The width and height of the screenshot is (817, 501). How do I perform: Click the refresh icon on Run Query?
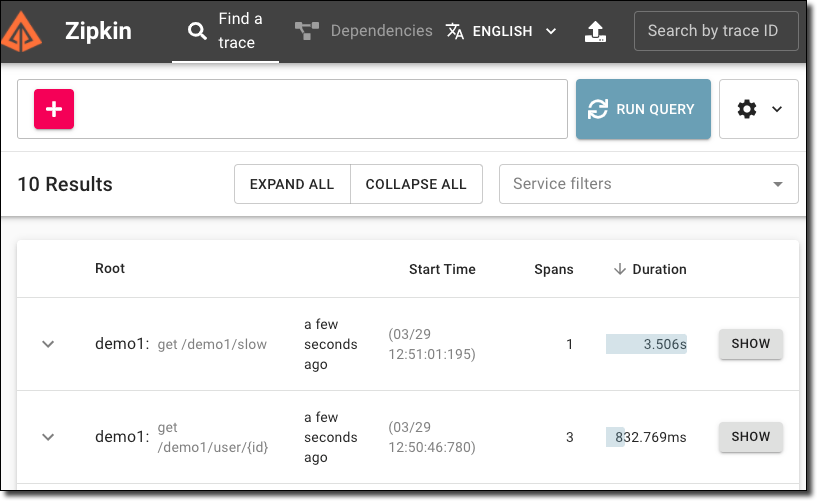tap(598, 109)
